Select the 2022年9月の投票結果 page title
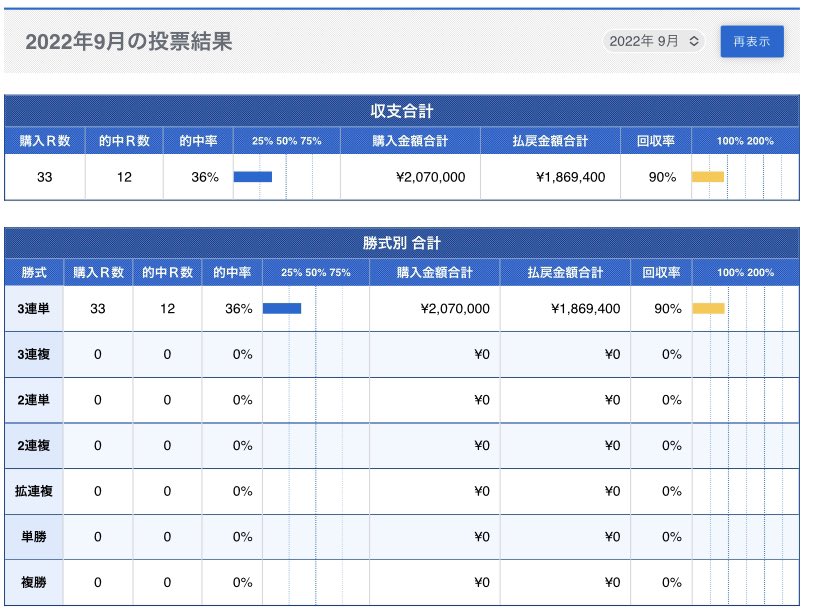828x612 pixels. 129,42
